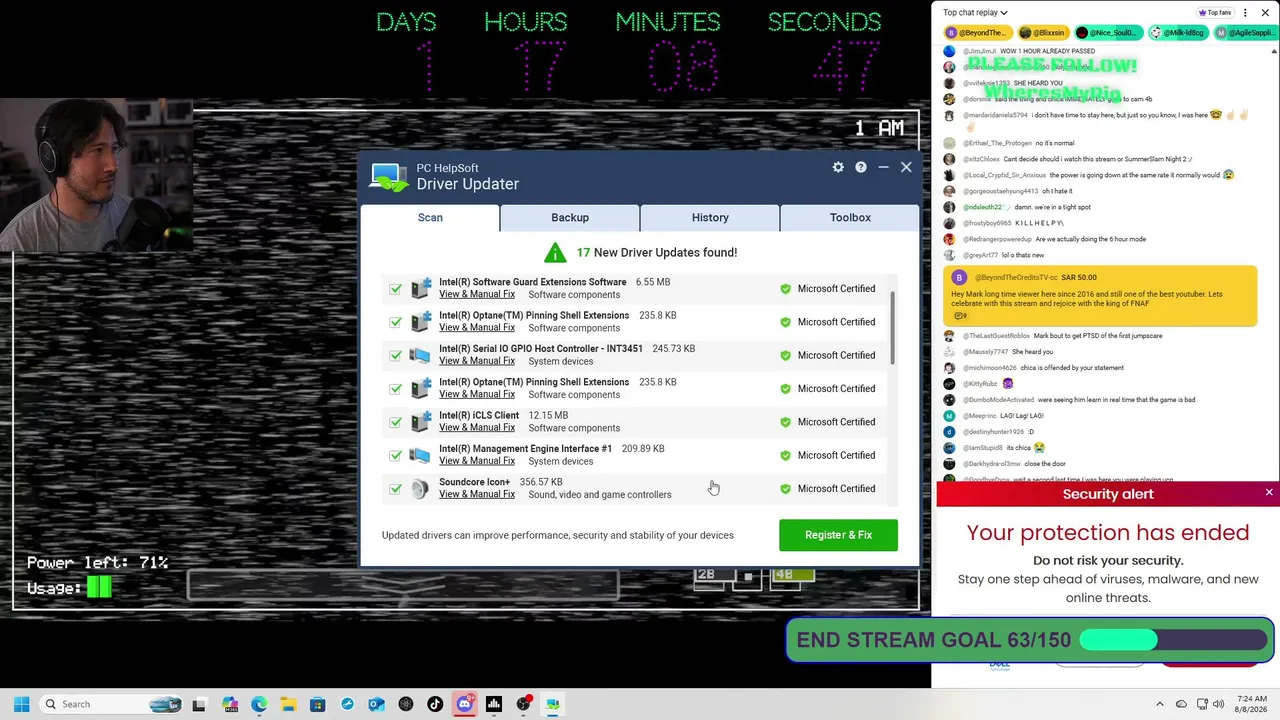Screen dimensions: 1280x720
Task: Uncheck the first Optane Pinning Shell Extensions
Action: click(396, 322)
